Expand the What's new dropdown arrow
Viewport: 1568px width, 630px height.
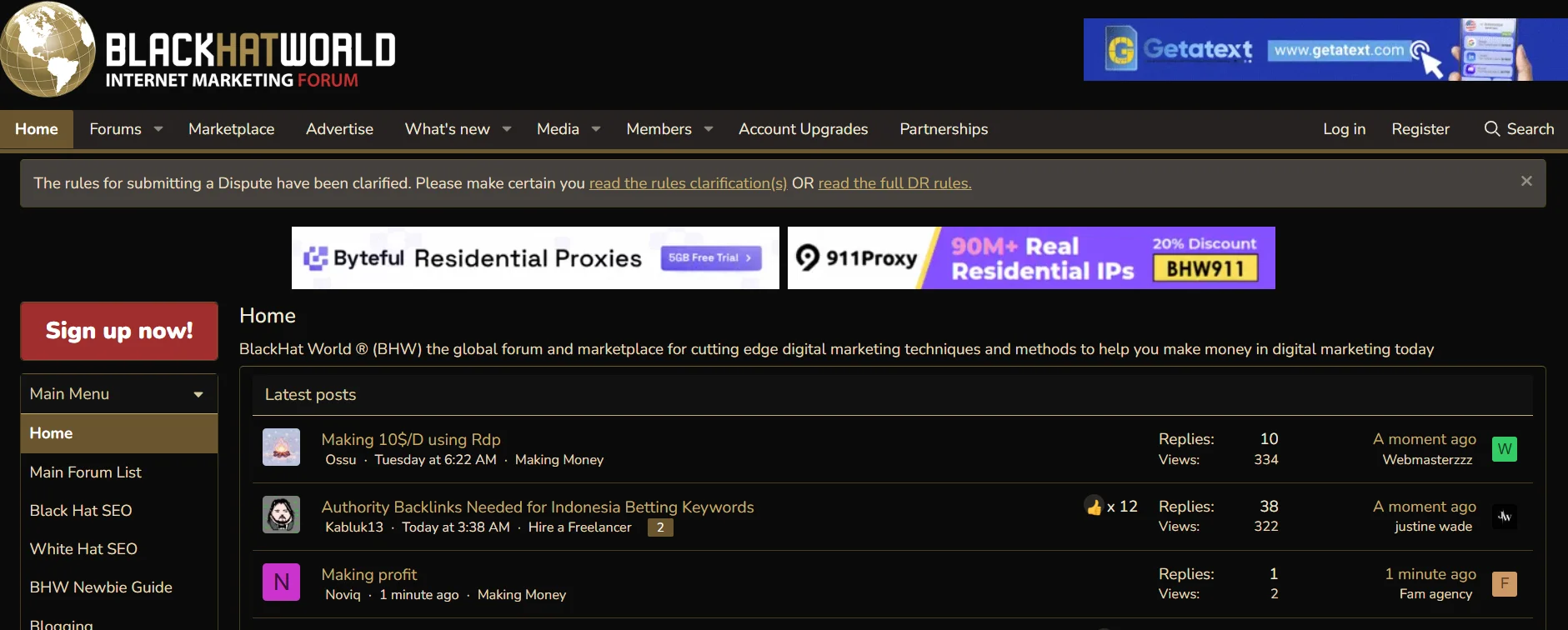coord(507,129)
